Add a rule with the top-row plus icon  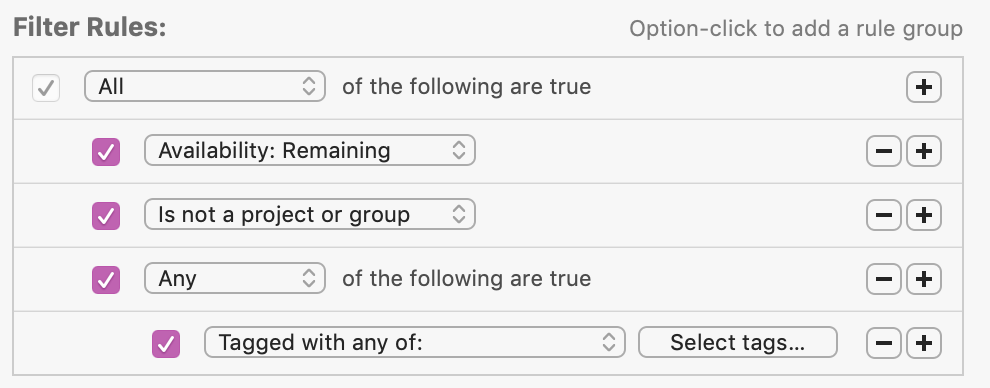(924, 87)
